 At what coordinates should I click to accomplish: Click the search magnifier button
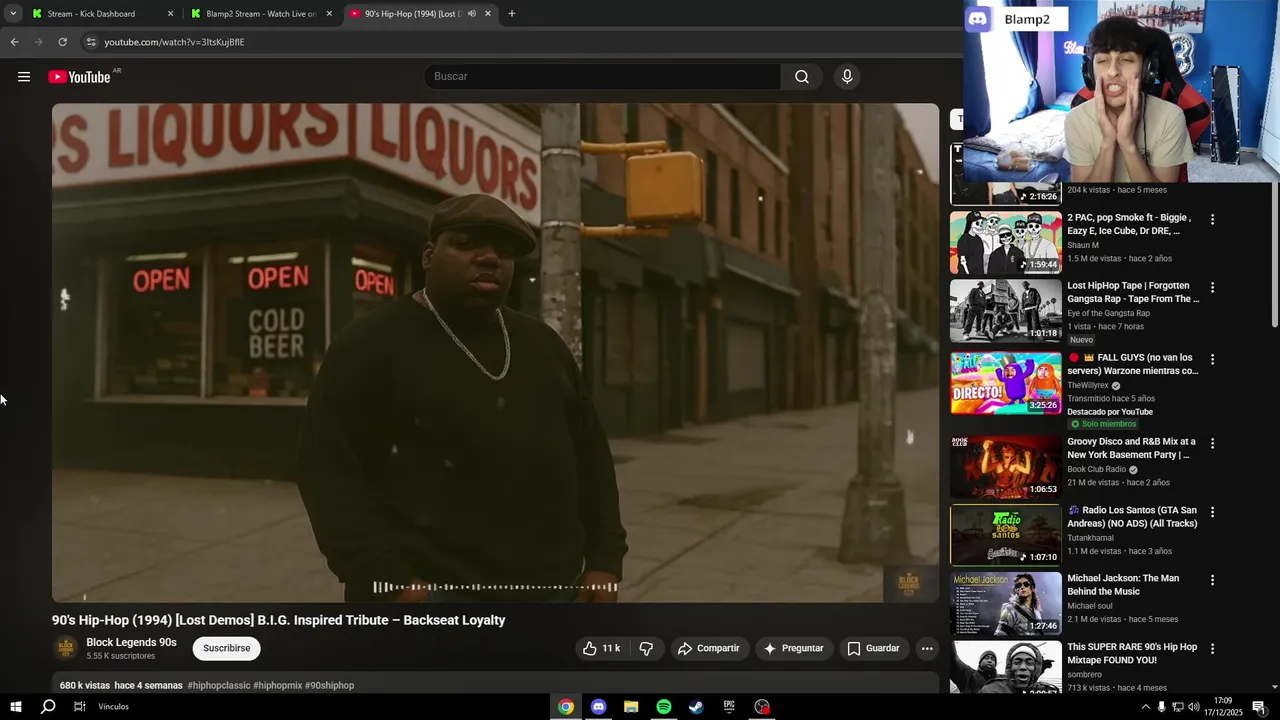coord(802,77)
